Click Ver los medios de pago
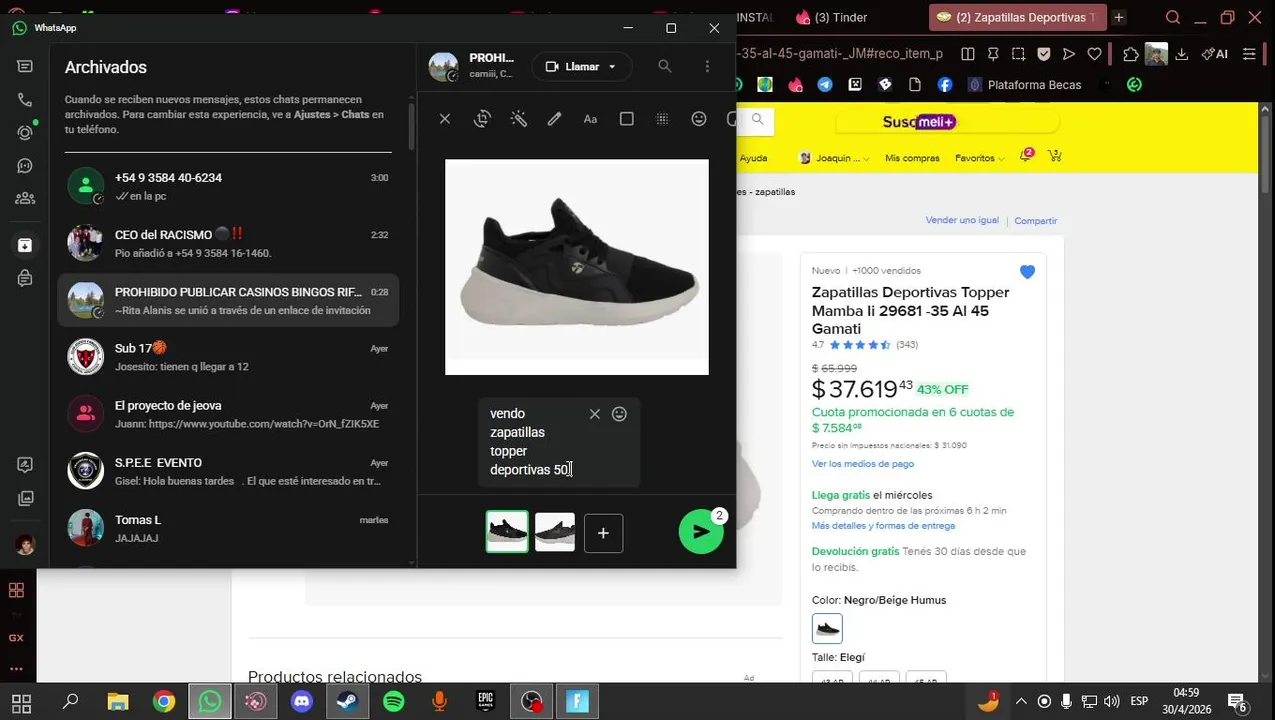Viewport: 1275px width, 720px height. (x=863, y=464)
